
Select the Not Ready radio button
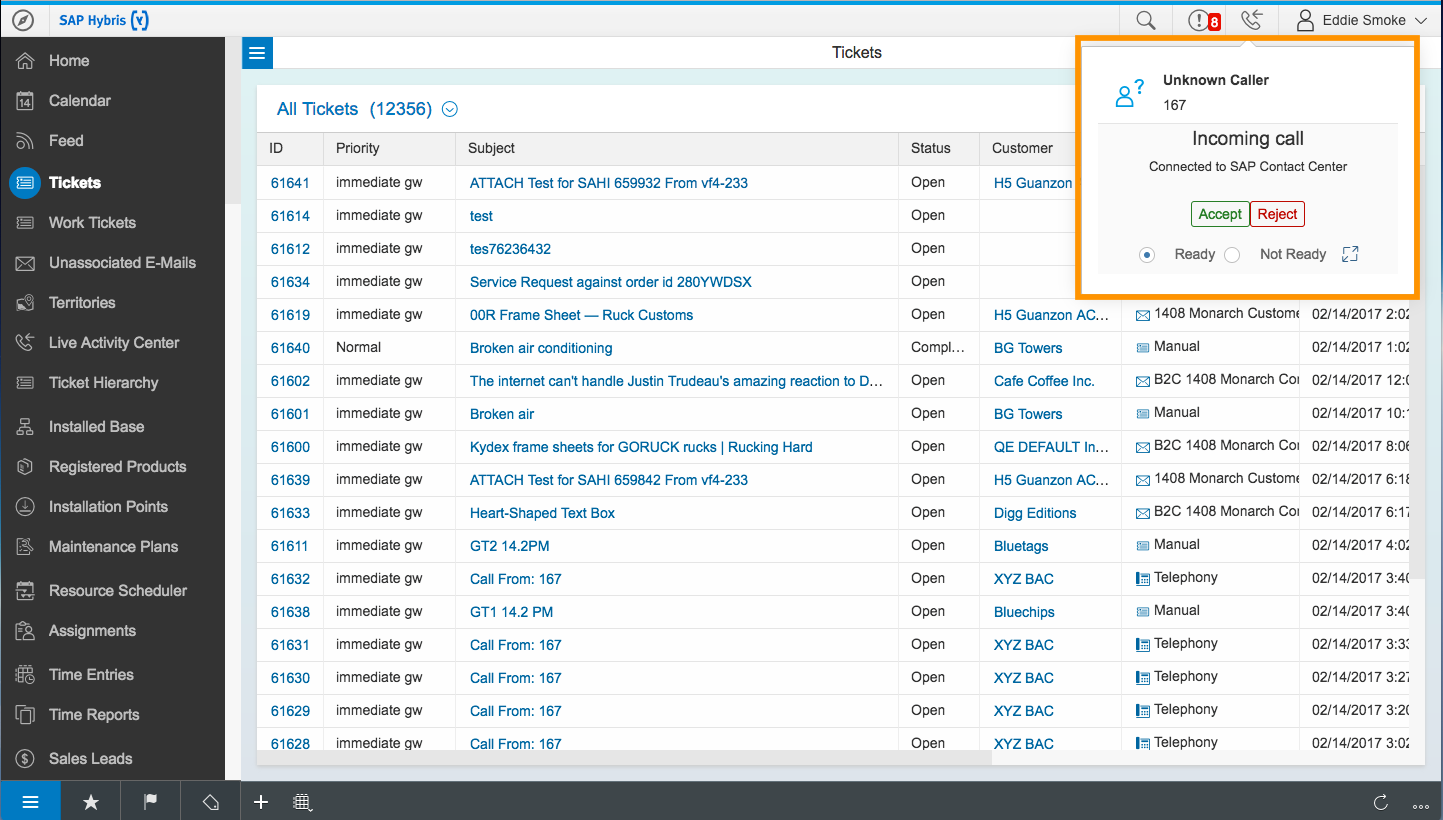[x=1232, y=255]
